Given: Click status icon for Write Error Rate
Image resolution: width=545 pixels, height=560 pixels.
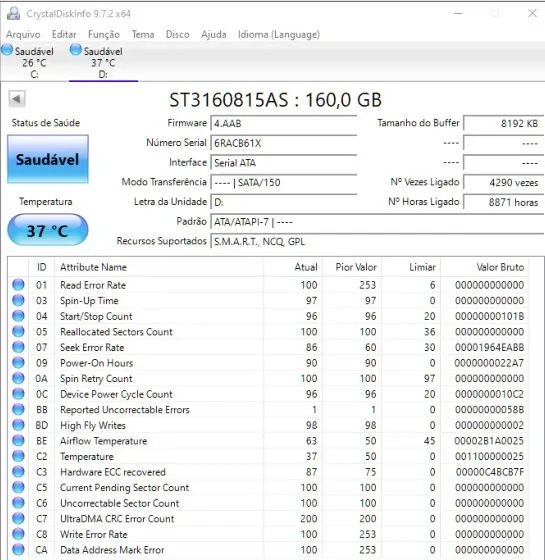Looking at the screenshot, I should 18,534.
